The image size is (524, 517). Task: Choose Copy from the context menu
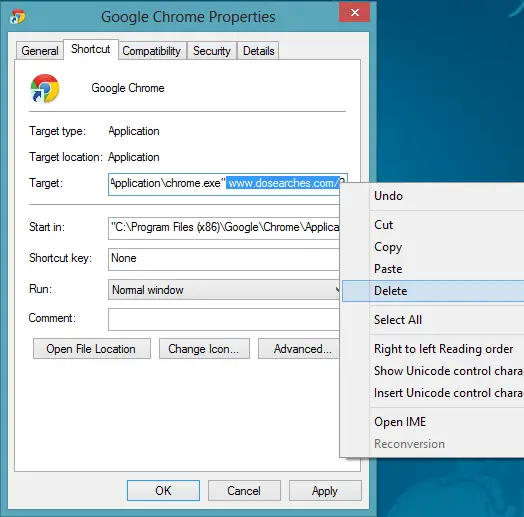click(433, 247)
